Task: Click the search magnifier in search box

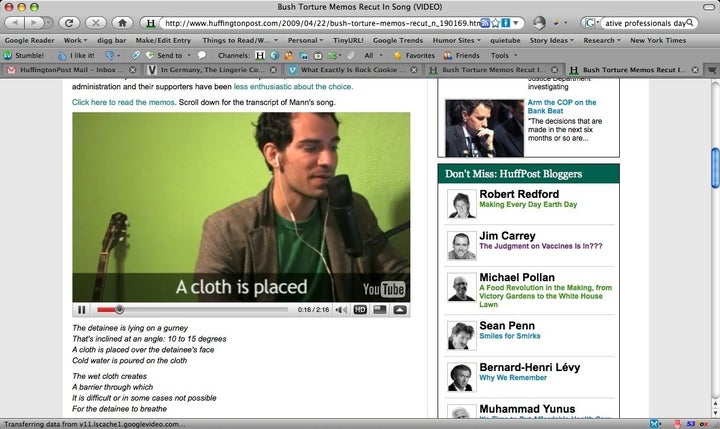Action: coord(690,23)
